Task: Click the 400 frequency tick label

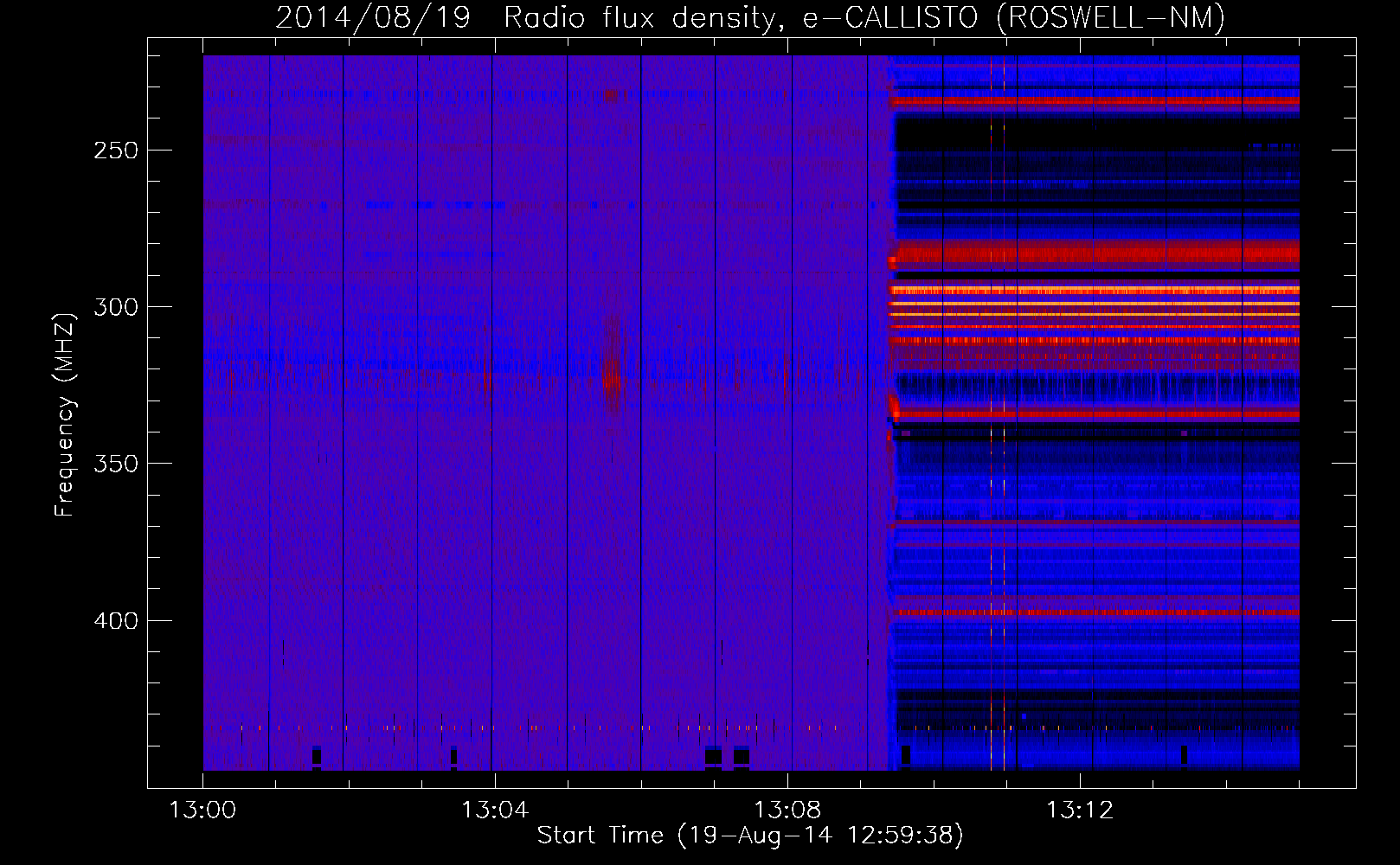Action: 116,621
